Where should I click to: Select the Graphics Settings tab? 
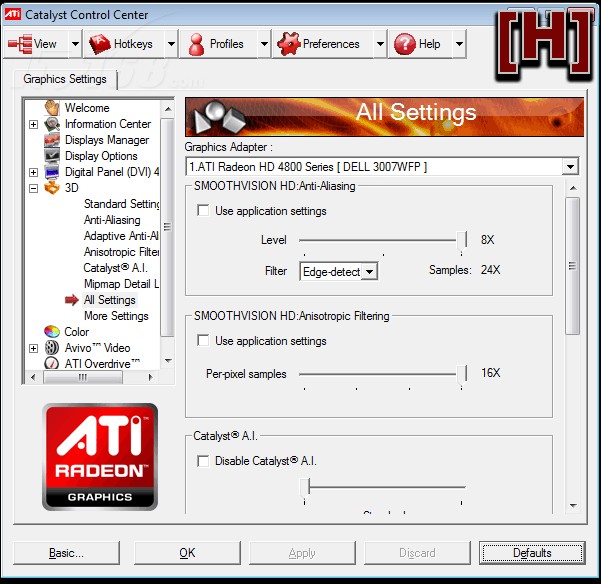click(65, 79)
